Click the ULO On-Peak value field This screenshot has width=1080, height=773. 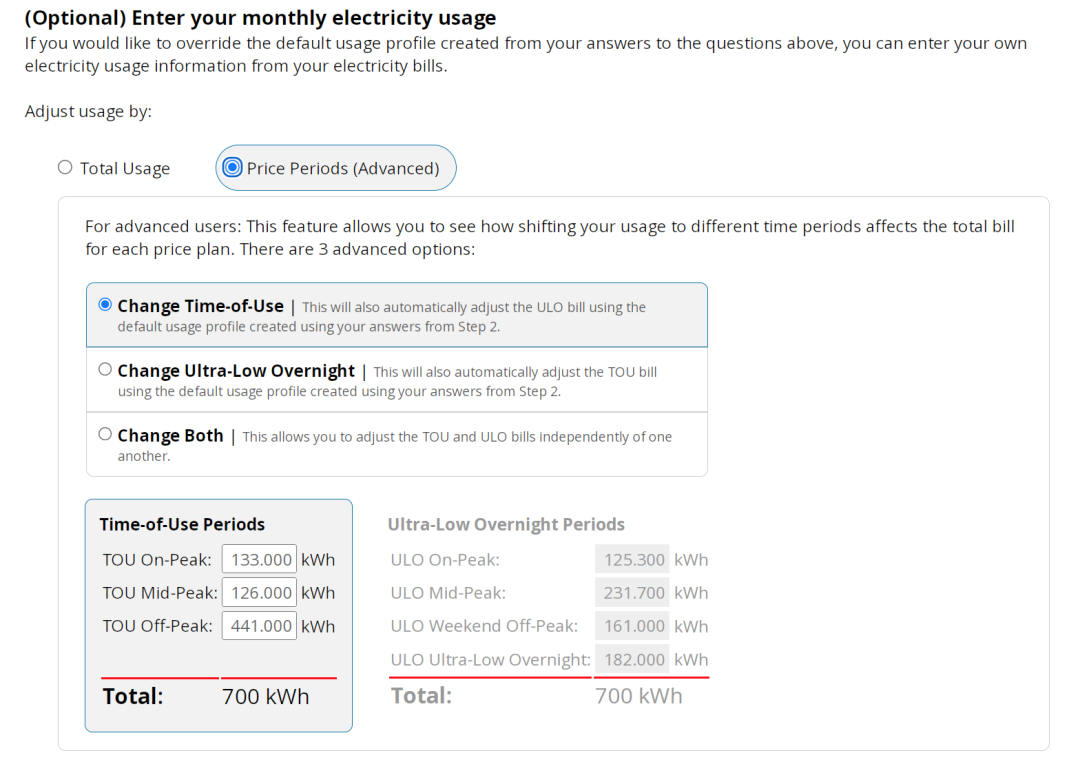tap(632, 560)
